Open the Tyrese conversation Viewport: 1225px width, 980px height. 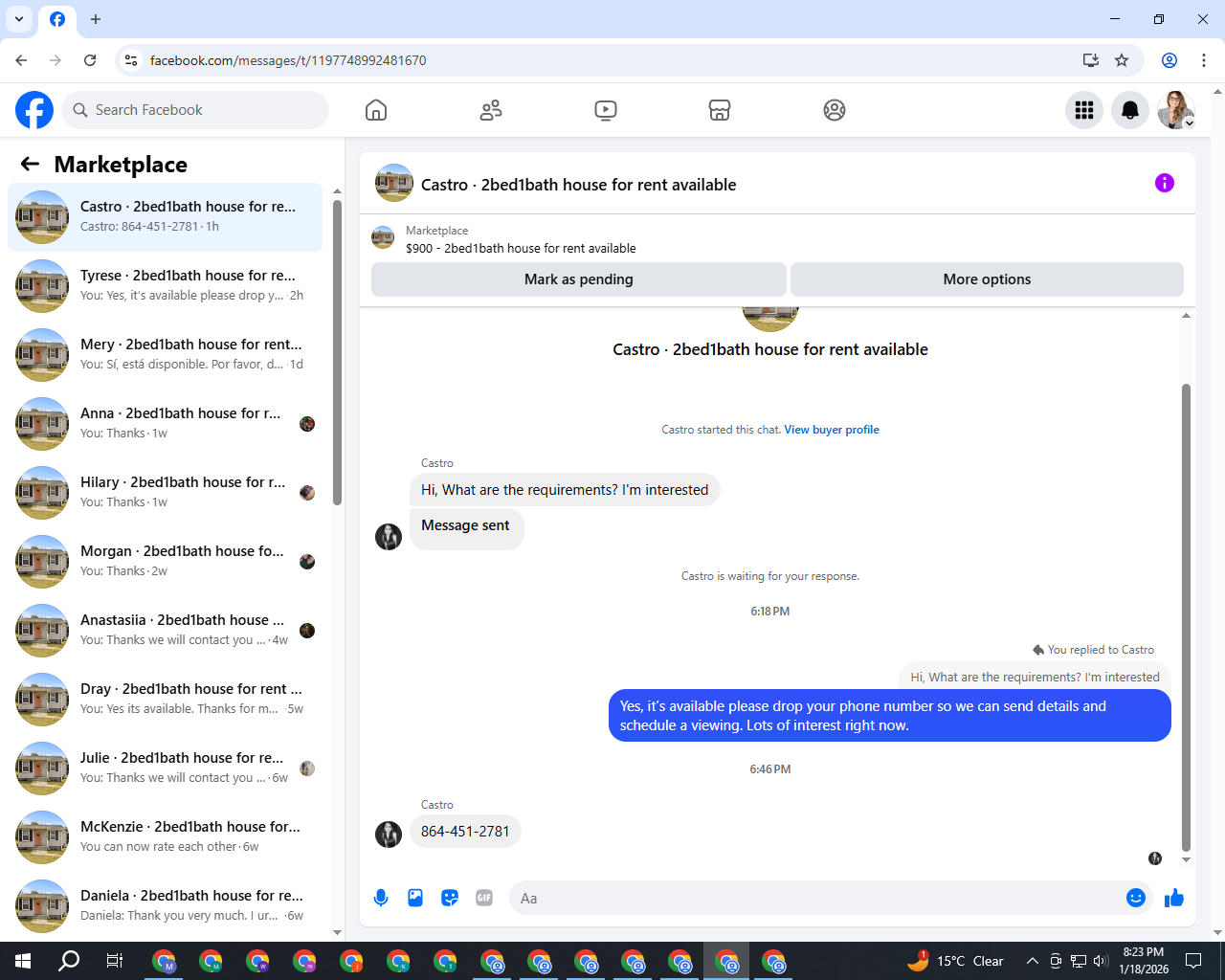coord(165,286)
